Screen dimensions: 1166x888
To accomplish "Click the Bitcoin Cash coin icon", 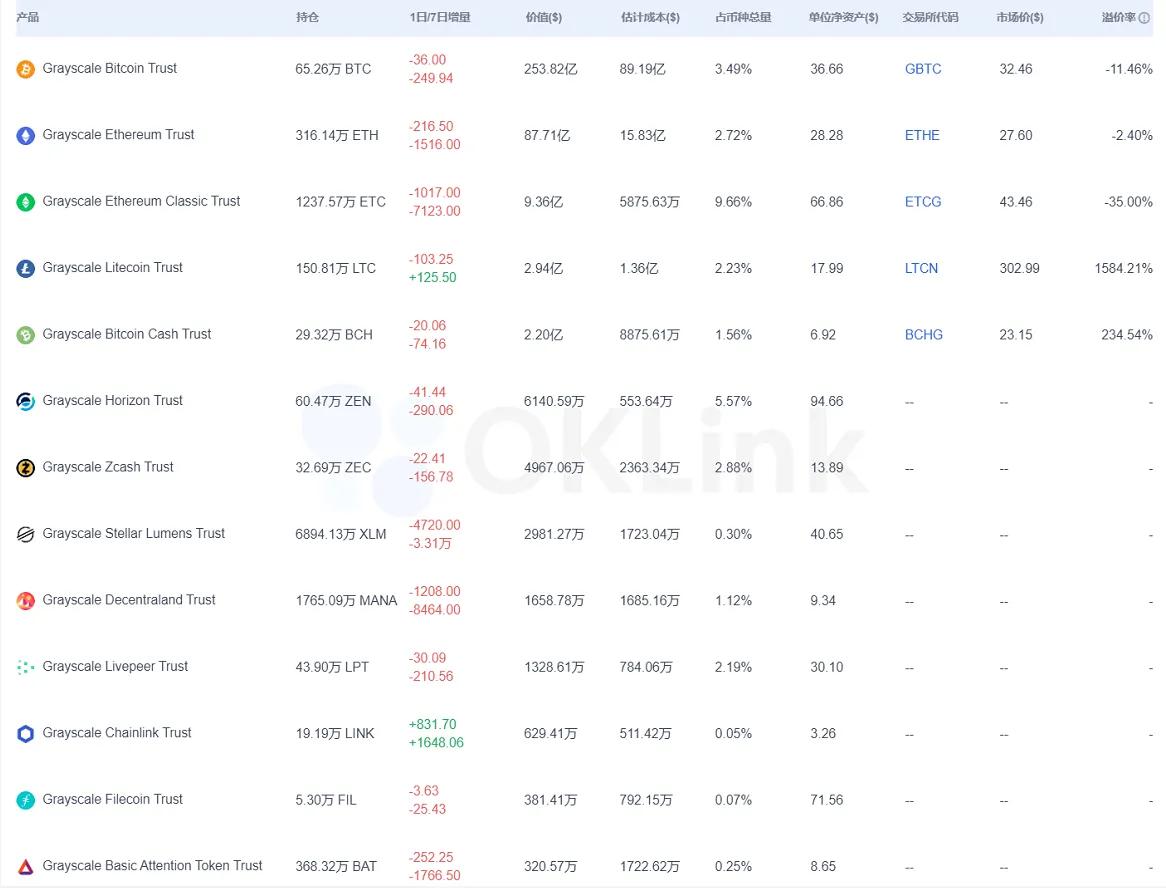I will point(25,335).
